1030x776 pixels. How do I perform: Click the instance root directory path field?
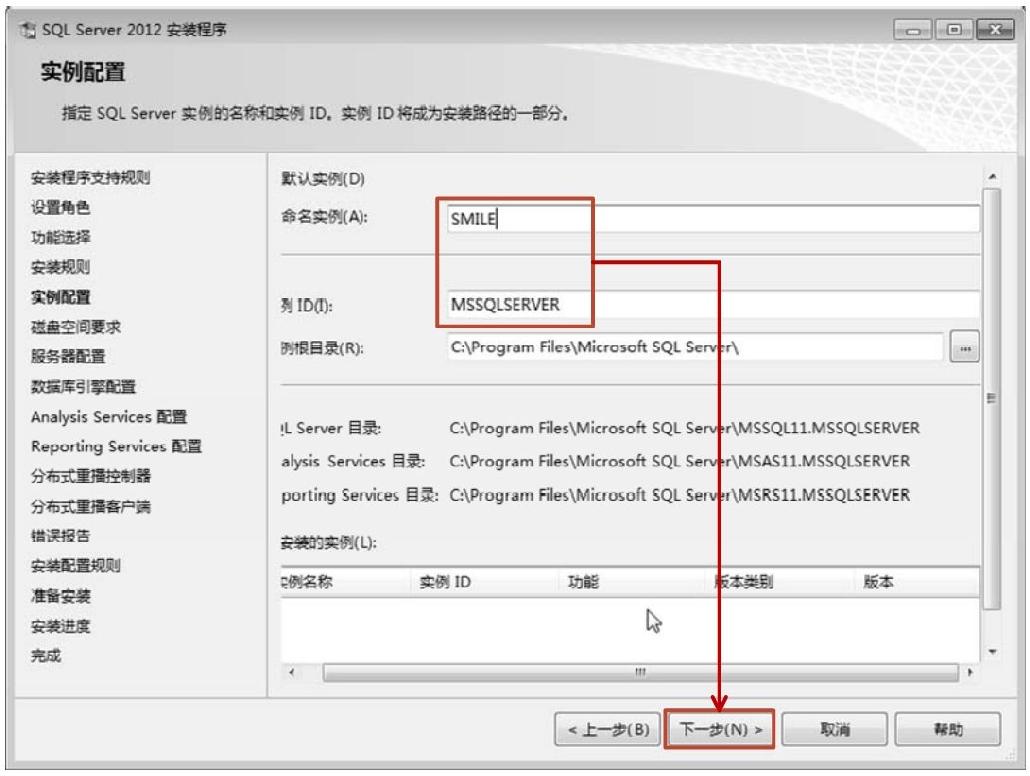point(695,347)
